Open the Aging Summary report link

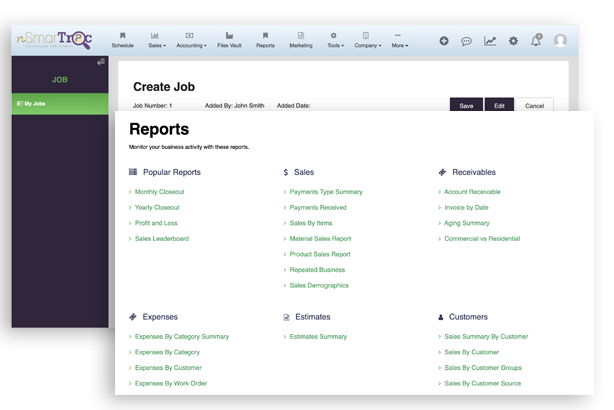point(467,223)
